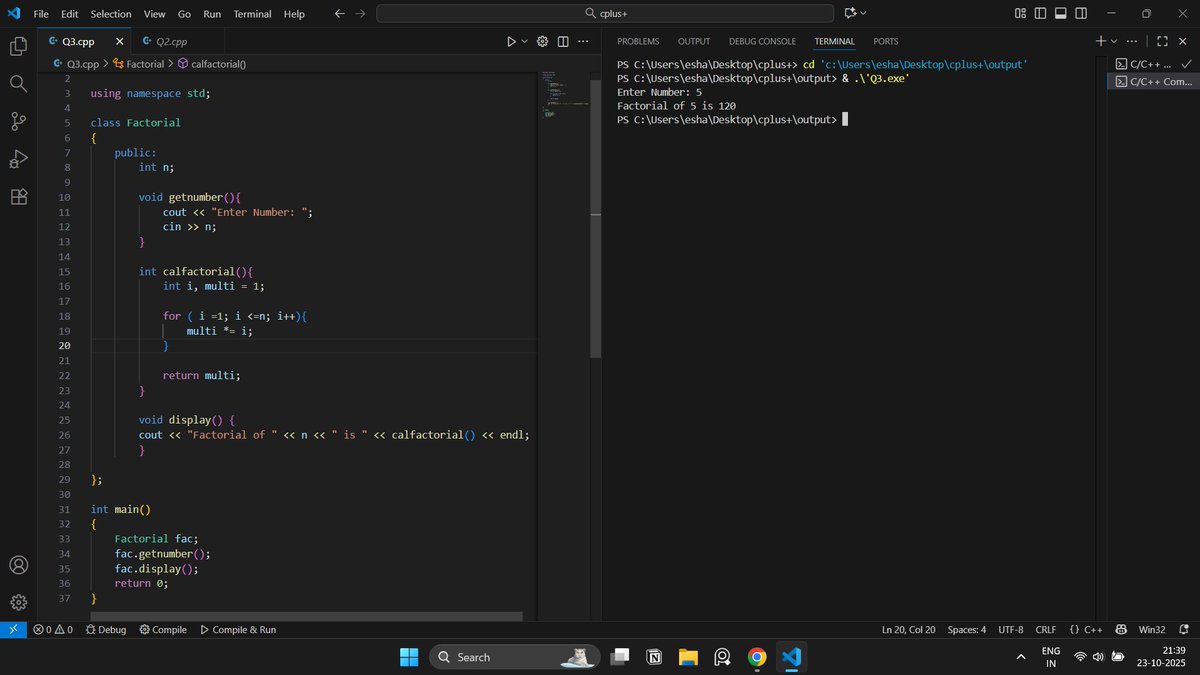Change the CRLF end of line sequence
This screenshot has height=675, width=1200.
coord(1045,630)
